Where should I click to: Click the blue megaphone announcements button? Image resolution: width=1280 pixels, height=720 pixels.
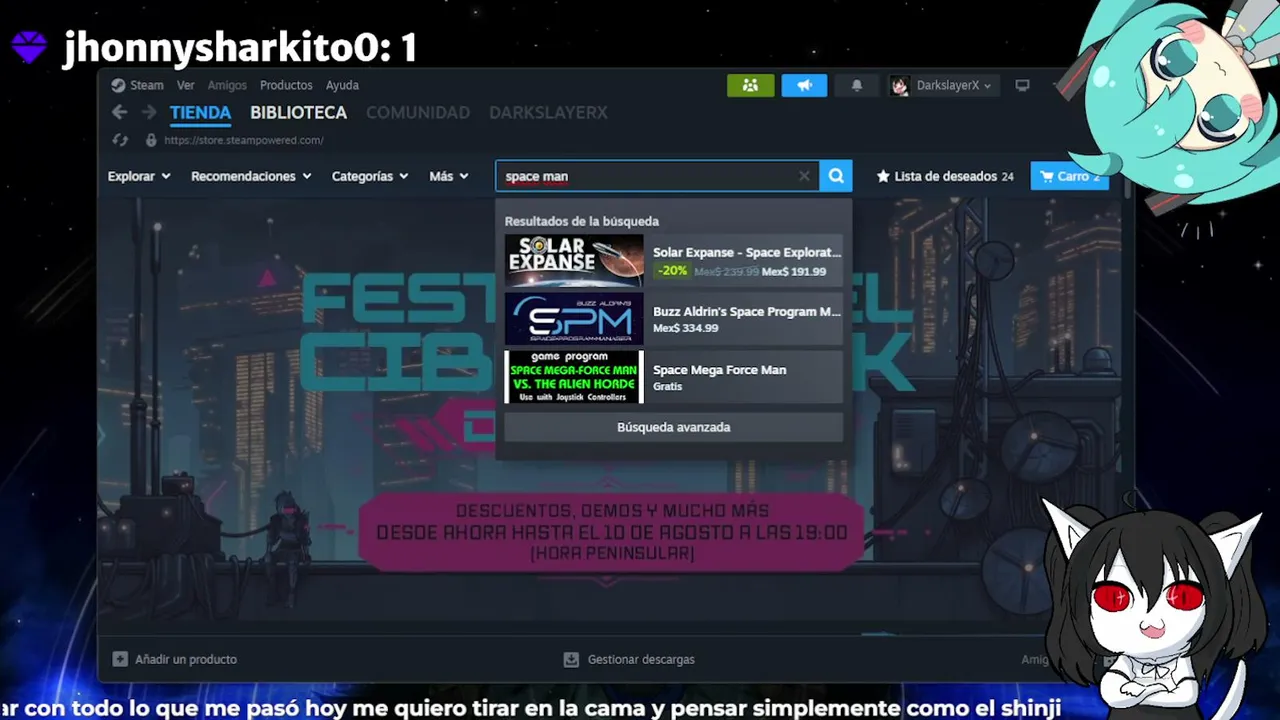[804, 85]
